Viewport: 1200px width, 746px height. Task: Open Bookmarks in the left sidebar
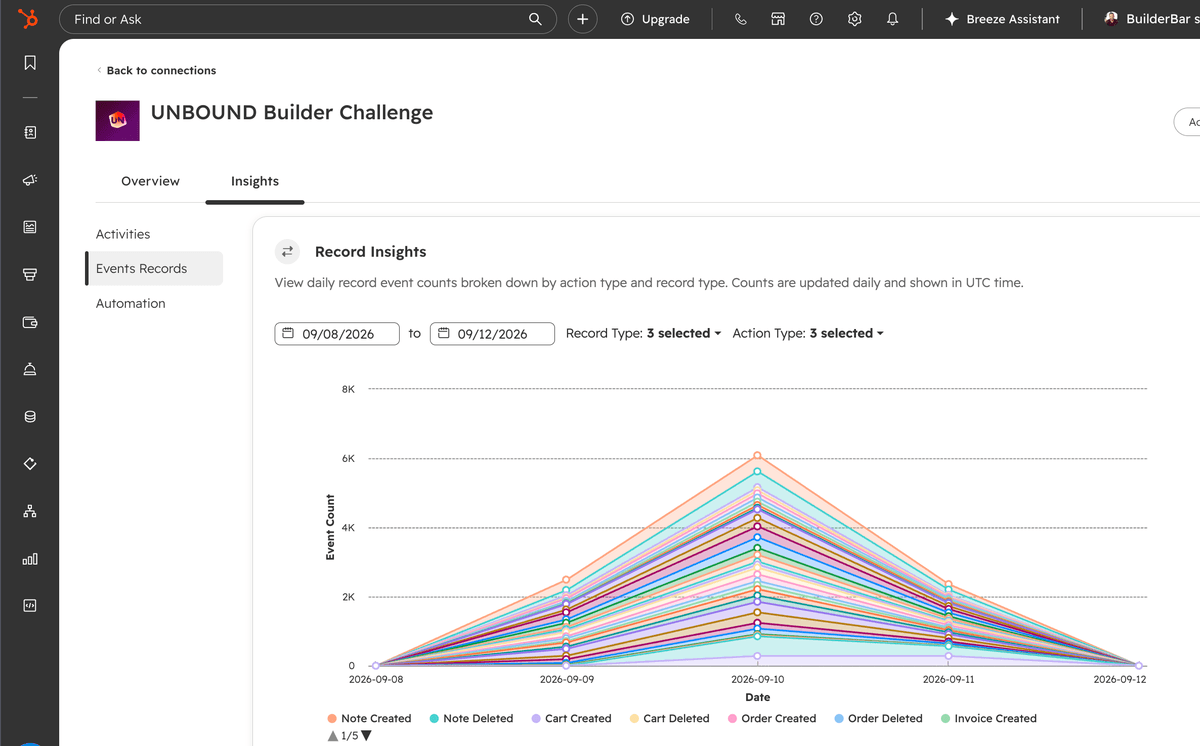click(30, 63)
